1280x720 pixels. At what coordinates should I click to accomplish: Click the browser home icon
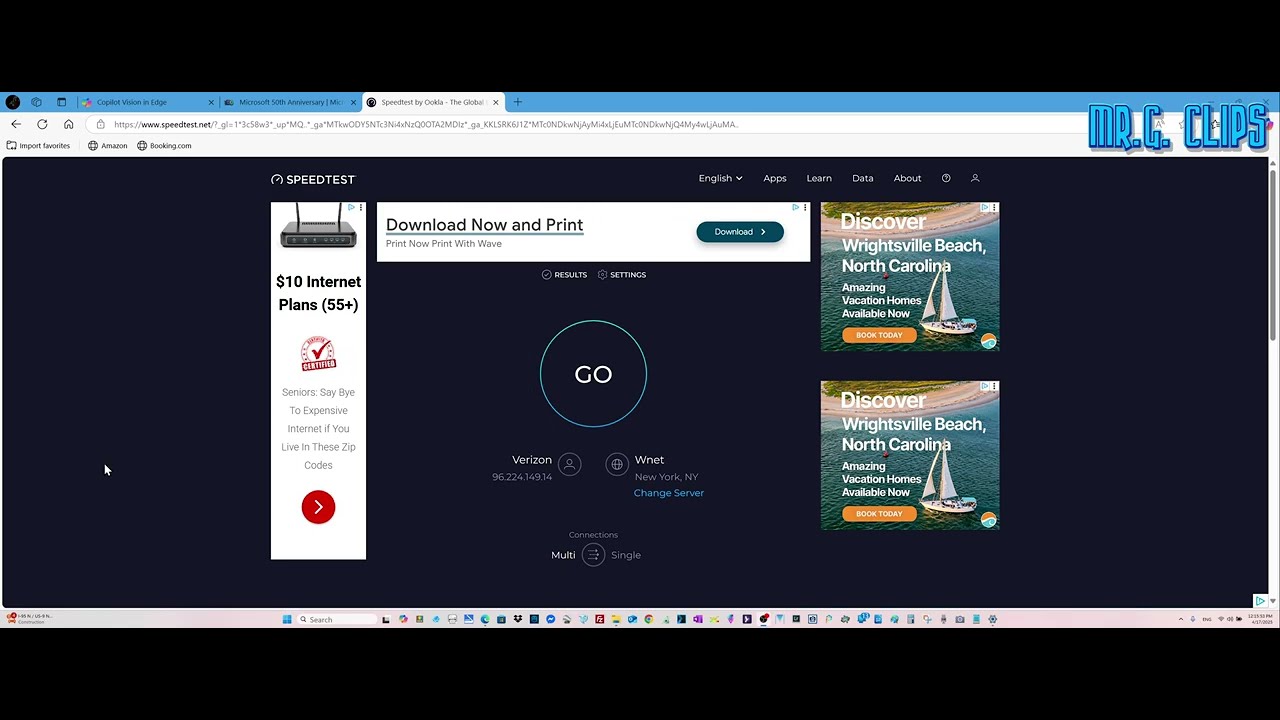click(68, 124)
